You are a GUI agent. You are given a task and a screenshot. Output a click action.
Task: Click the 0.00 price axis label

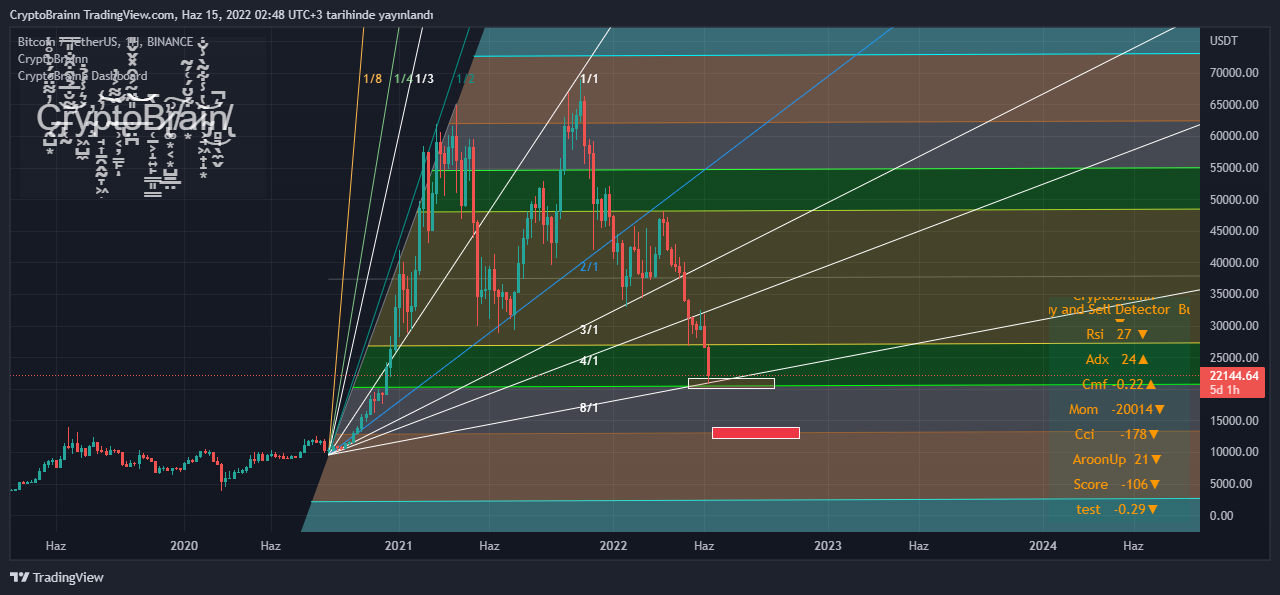(1222, 516)
